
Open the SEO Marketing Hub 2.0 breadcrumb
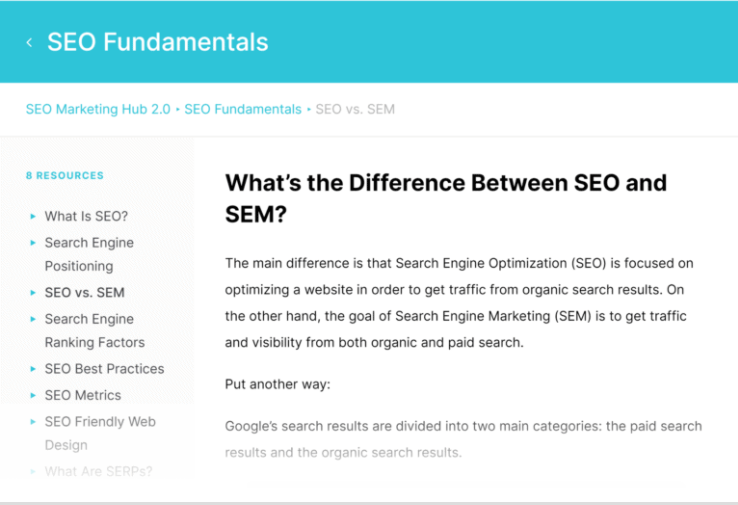(x=98, y=109)
